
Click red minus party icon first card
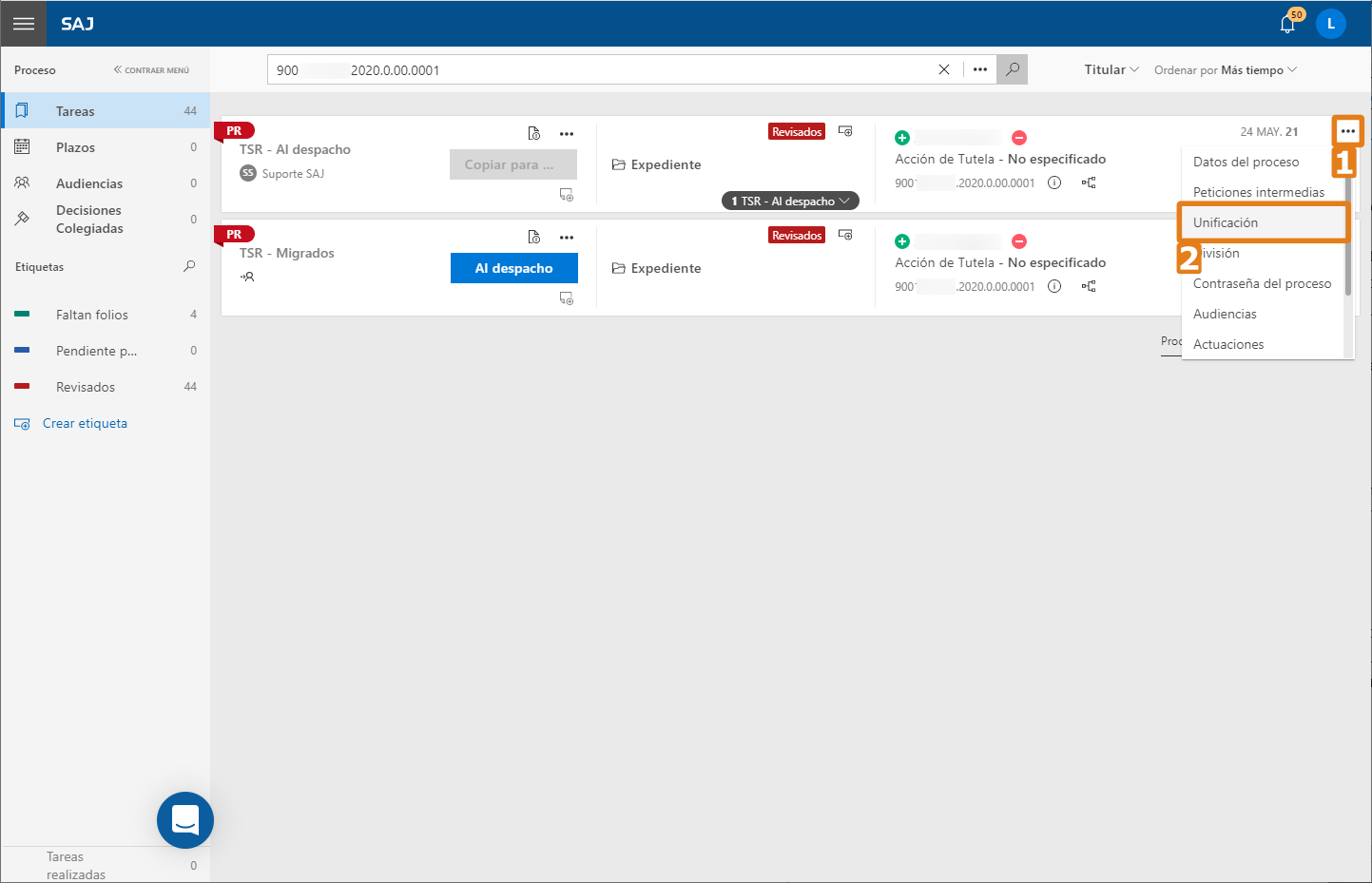[1019, 138]
